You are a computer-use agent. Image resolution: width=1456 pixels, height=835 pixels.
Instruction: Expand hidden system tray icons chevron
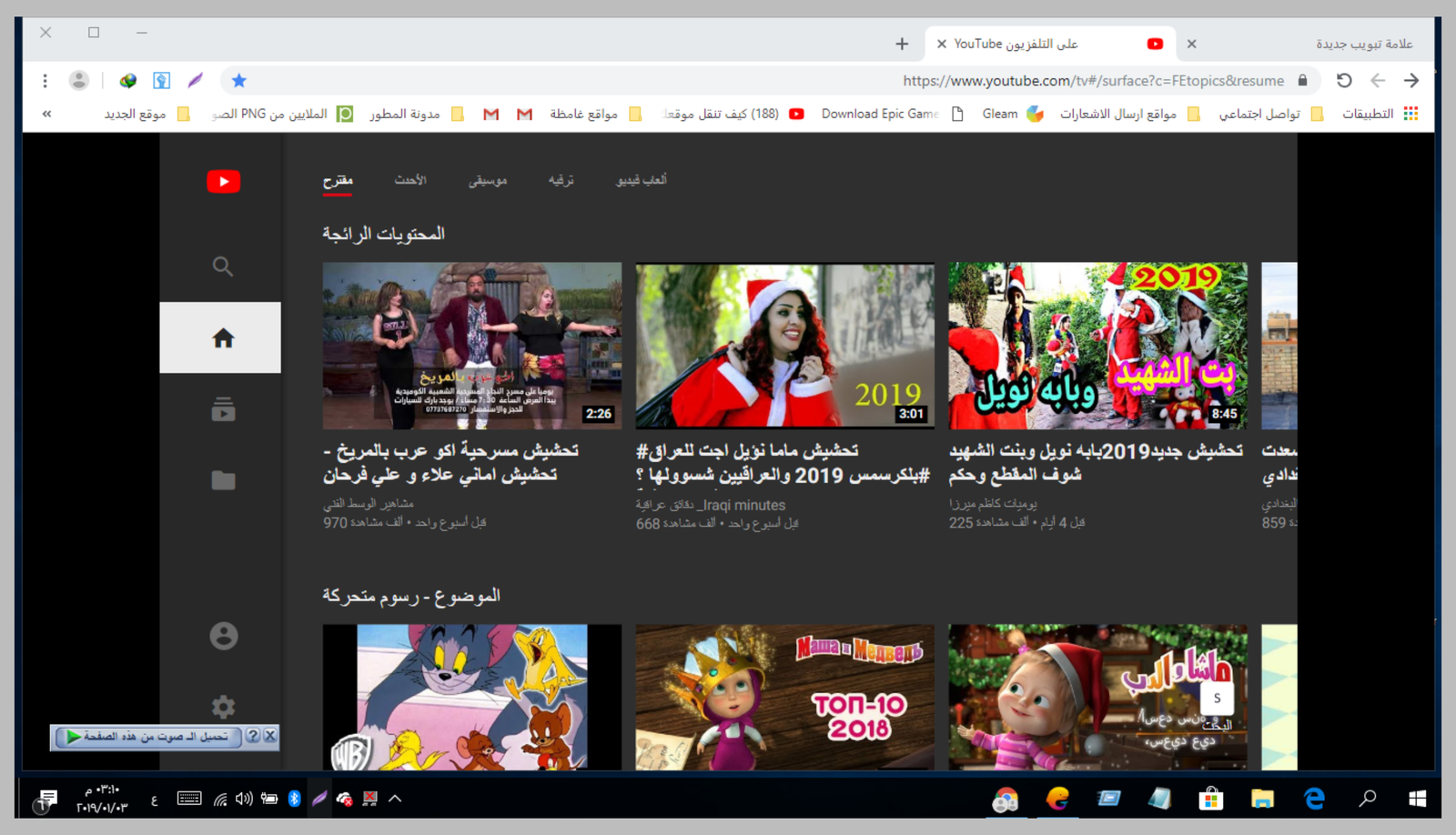click(395, 799)
